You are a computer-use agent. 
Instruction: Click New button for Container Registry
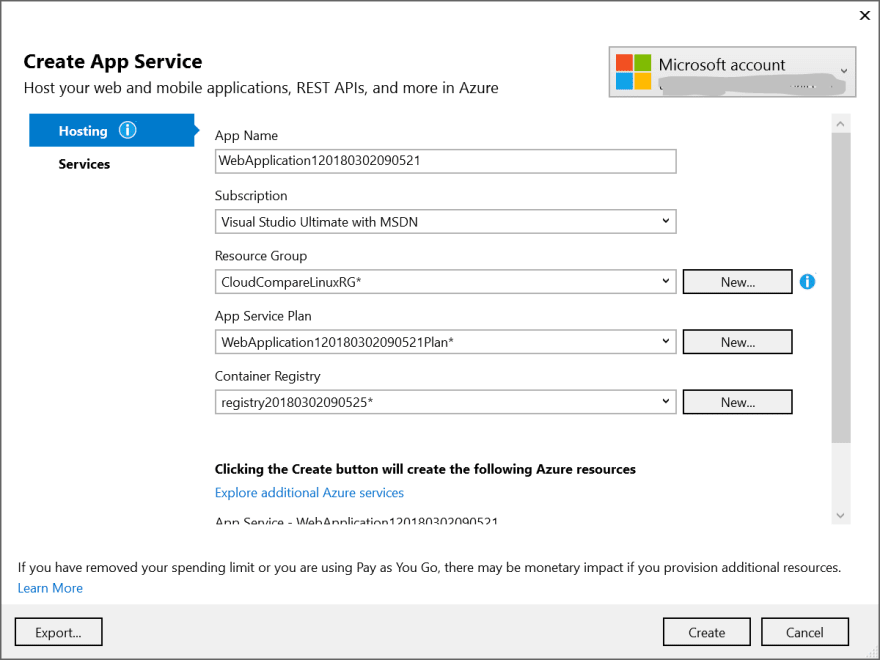tap(737, 402)
